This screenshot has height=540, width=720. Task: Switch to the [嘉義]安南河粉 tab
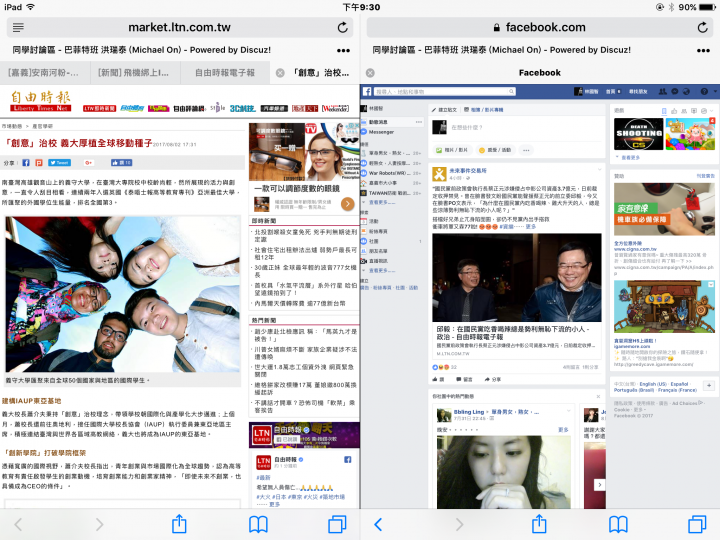click(x=44, y=73)
